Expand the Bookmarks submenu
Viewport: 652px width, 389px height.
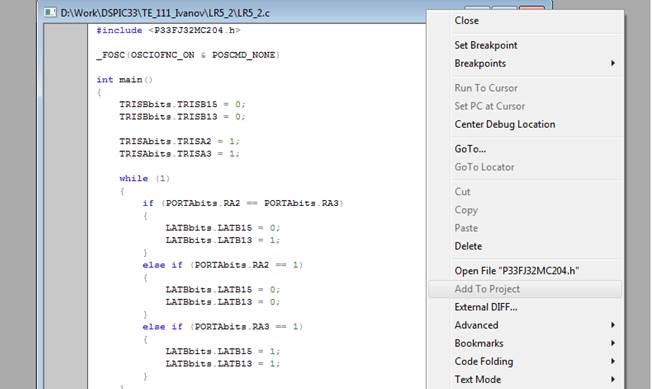coord(526,343)
